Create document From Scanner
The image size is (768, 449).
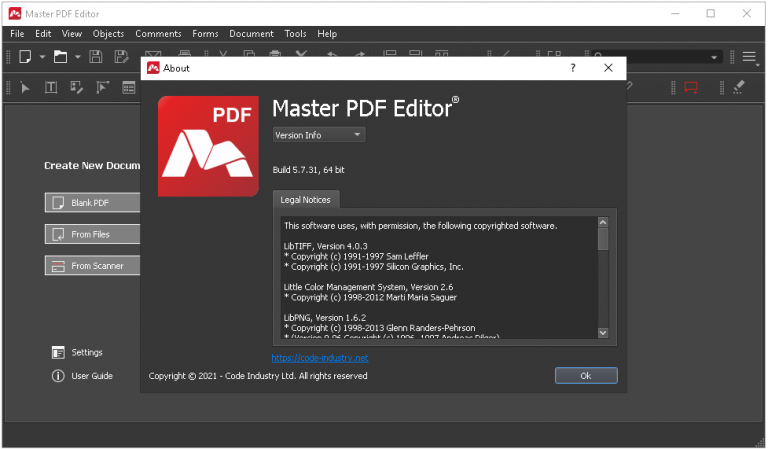point(93,265)
